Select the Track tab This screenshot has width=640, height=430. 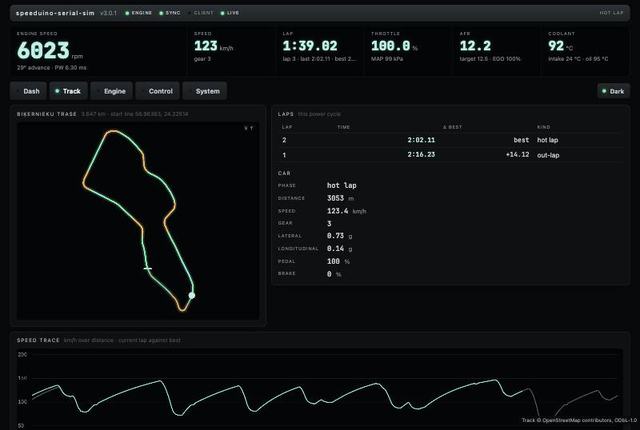pos(69,91)
